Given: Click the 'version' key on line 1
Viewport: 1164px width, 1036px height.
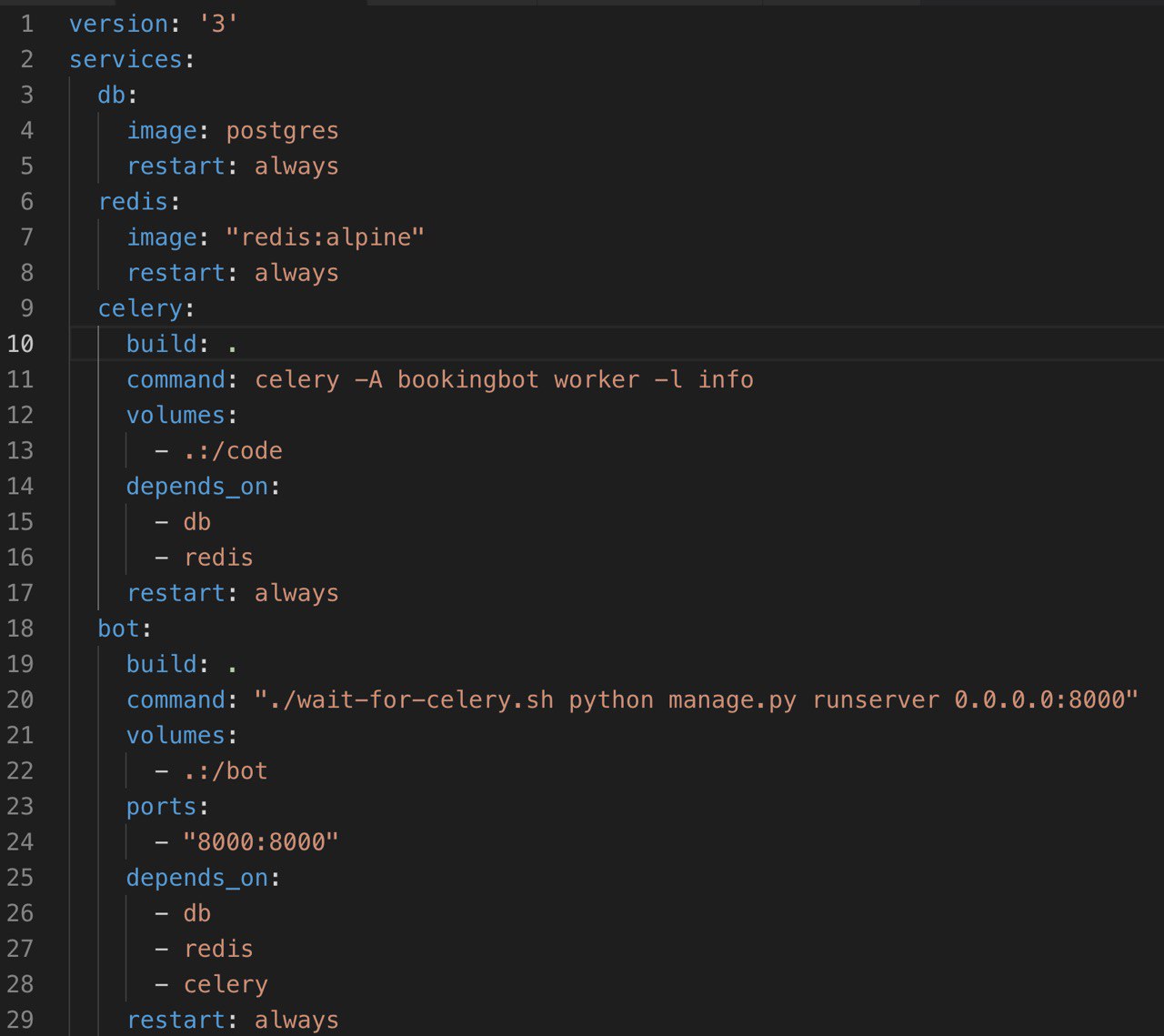Looking at the screenshot, I should (x=119, y=24).
